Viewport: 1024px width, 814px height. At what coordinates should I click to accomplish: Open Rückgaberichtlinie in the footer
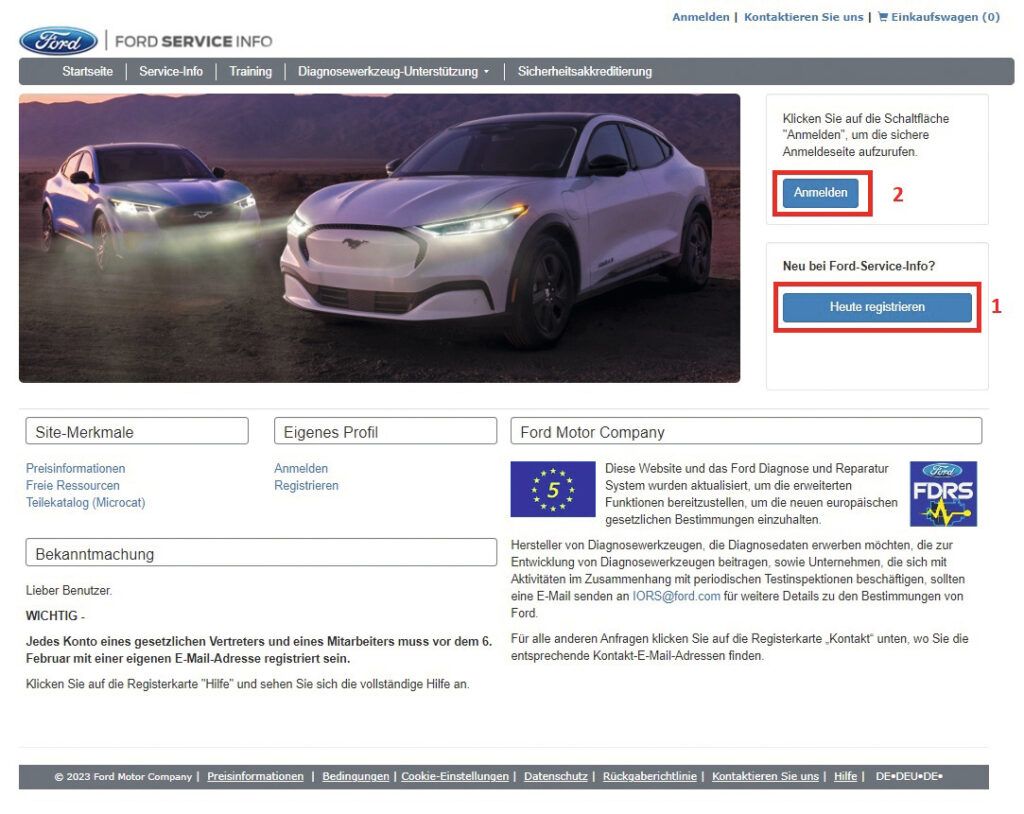[649, 776]
